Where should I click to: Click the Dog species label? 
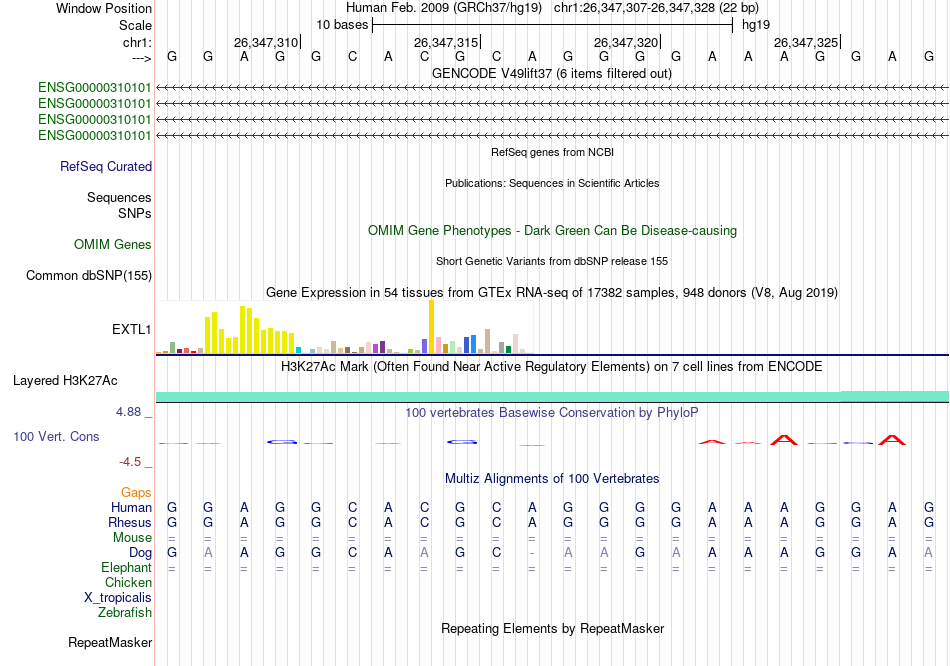coord(141,553)
